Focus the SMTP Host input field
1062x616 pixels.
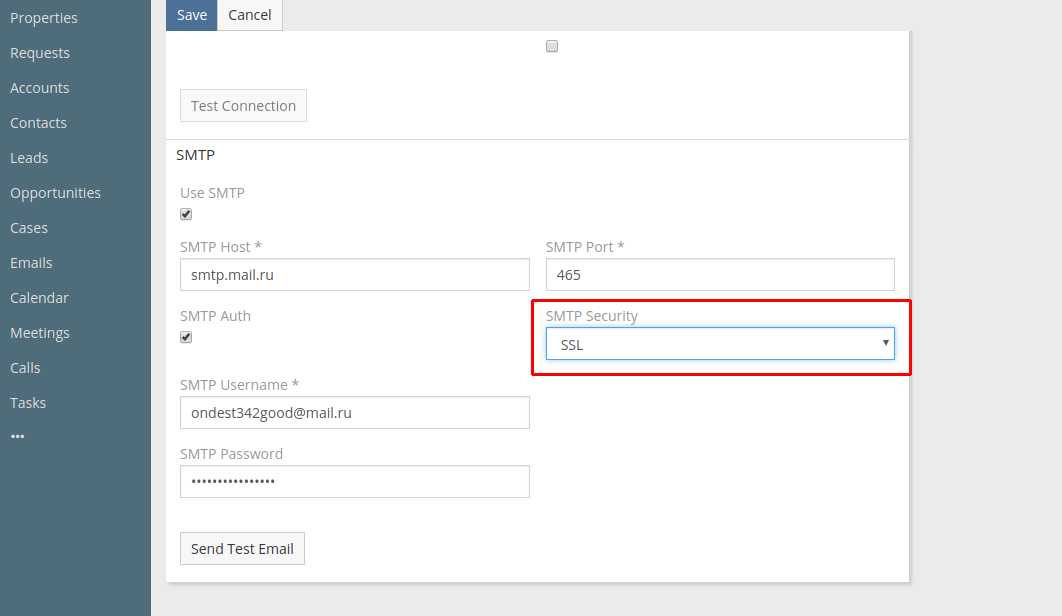pos(354,275)
